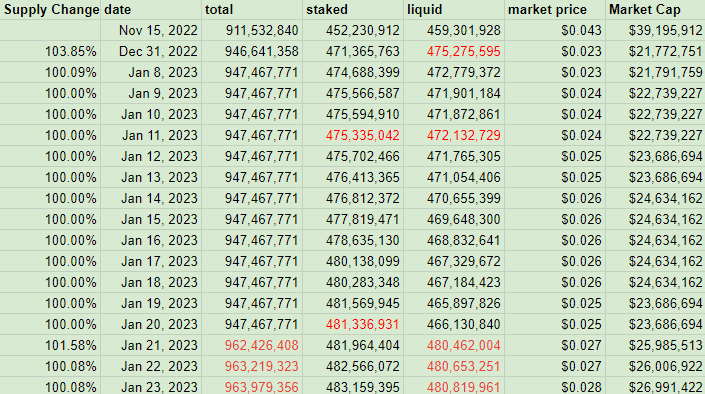Click the date cell 'Jan 11, 2023'
Screen dimensions: 705x394
[x=151, y=135]
